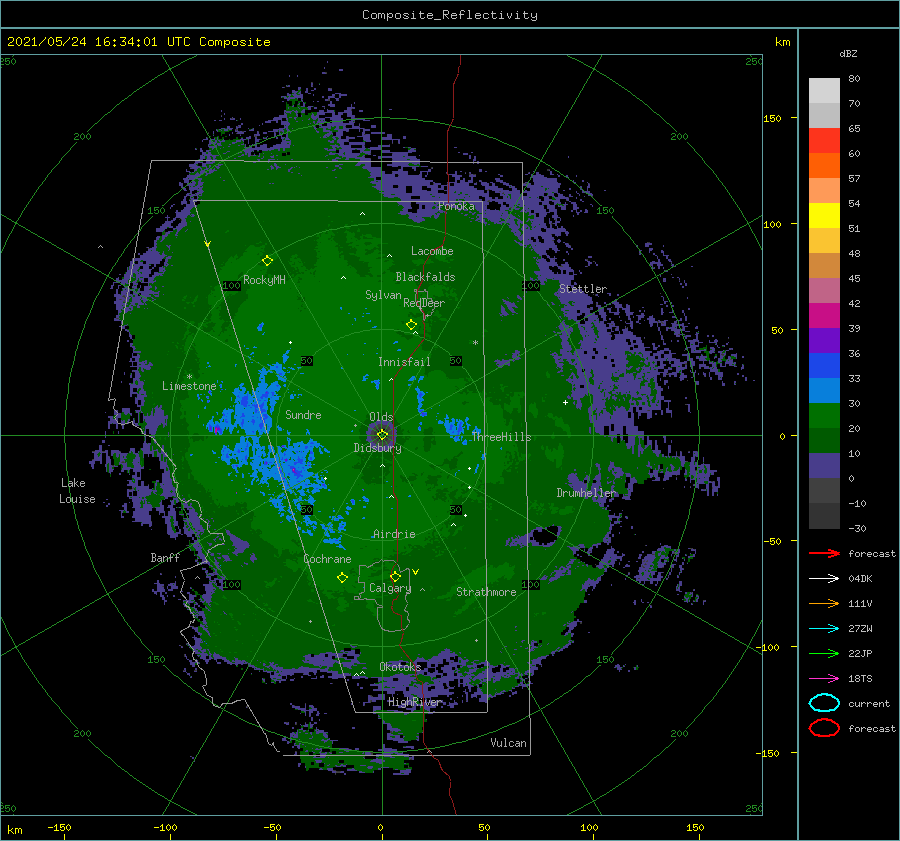Click the 'Blackfalds' city label

pos(425,277)
